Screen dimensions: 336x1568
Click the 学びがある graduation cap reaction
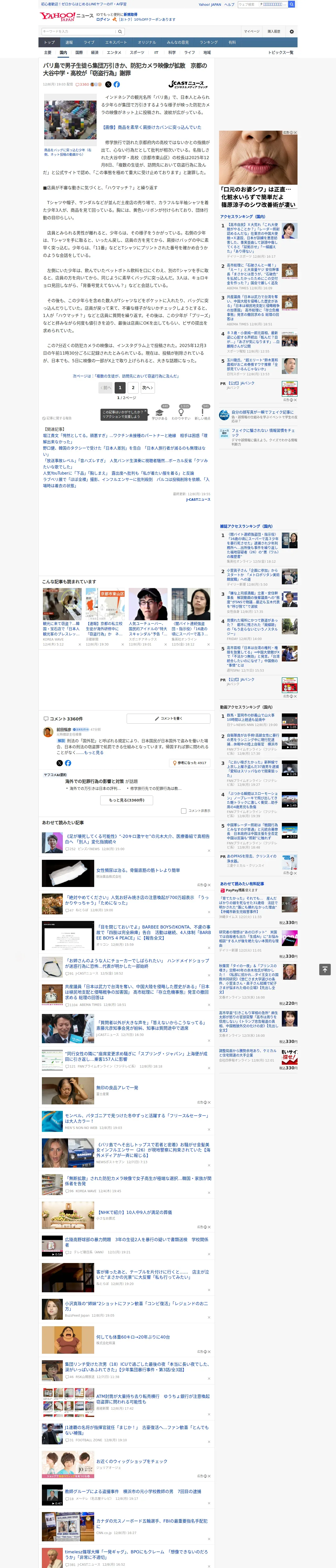click(160, 413)
